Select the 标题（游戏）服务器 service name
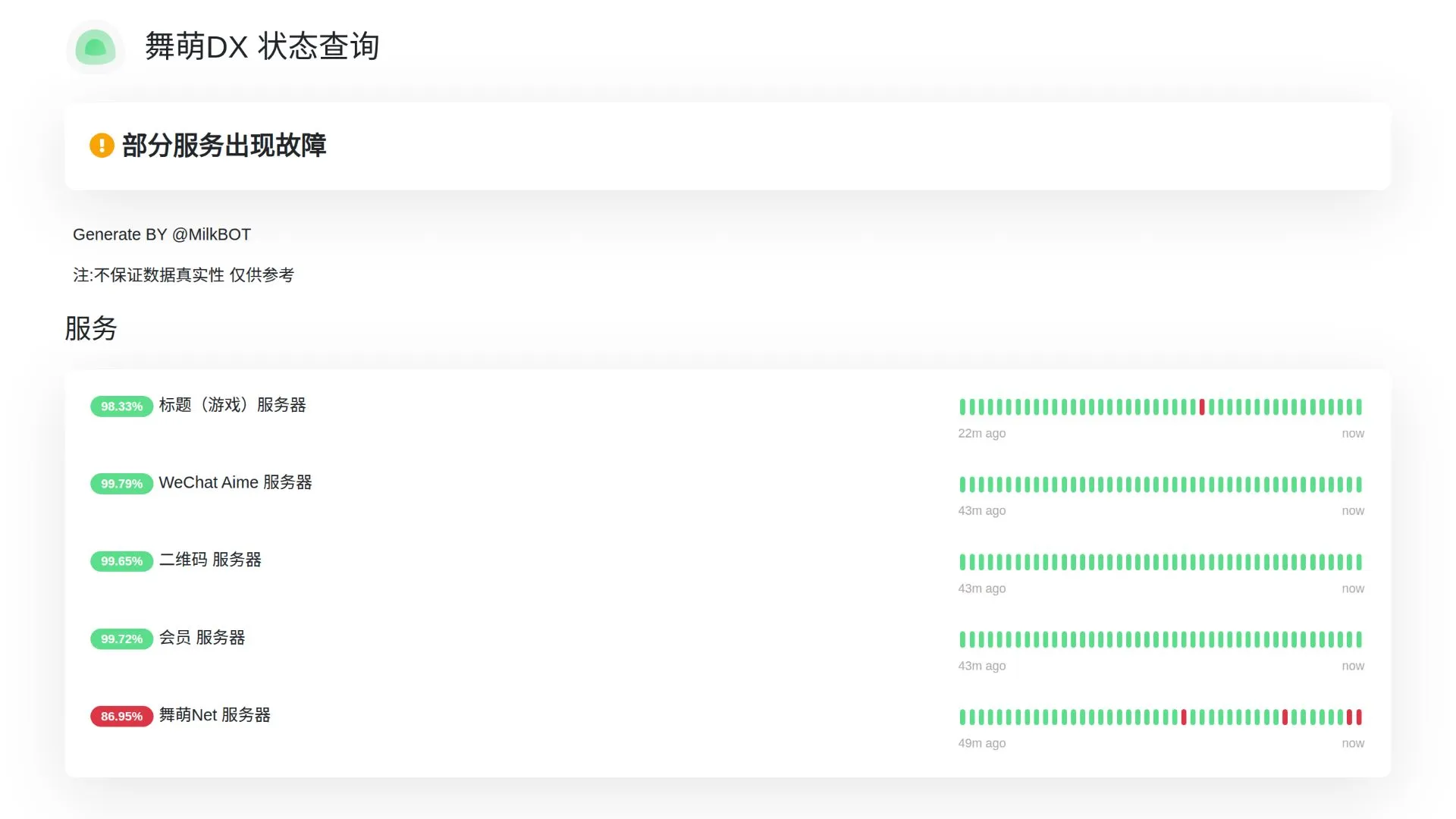The height and width of the screenshot is (819, 1456). (x=232, y=405)
